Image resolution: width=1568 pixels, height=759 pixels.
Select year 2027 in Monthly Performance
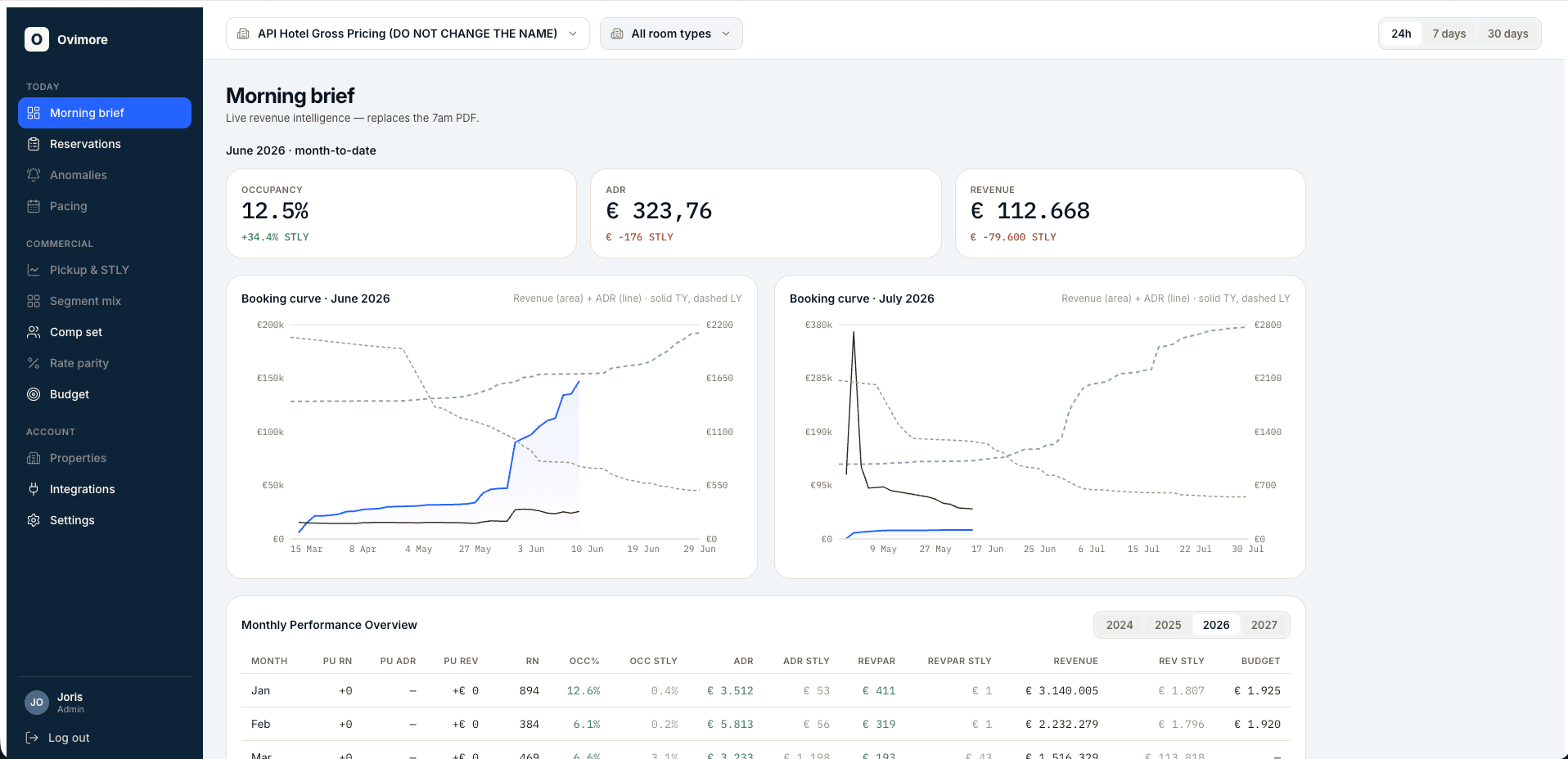click(x=1264, y=625)
